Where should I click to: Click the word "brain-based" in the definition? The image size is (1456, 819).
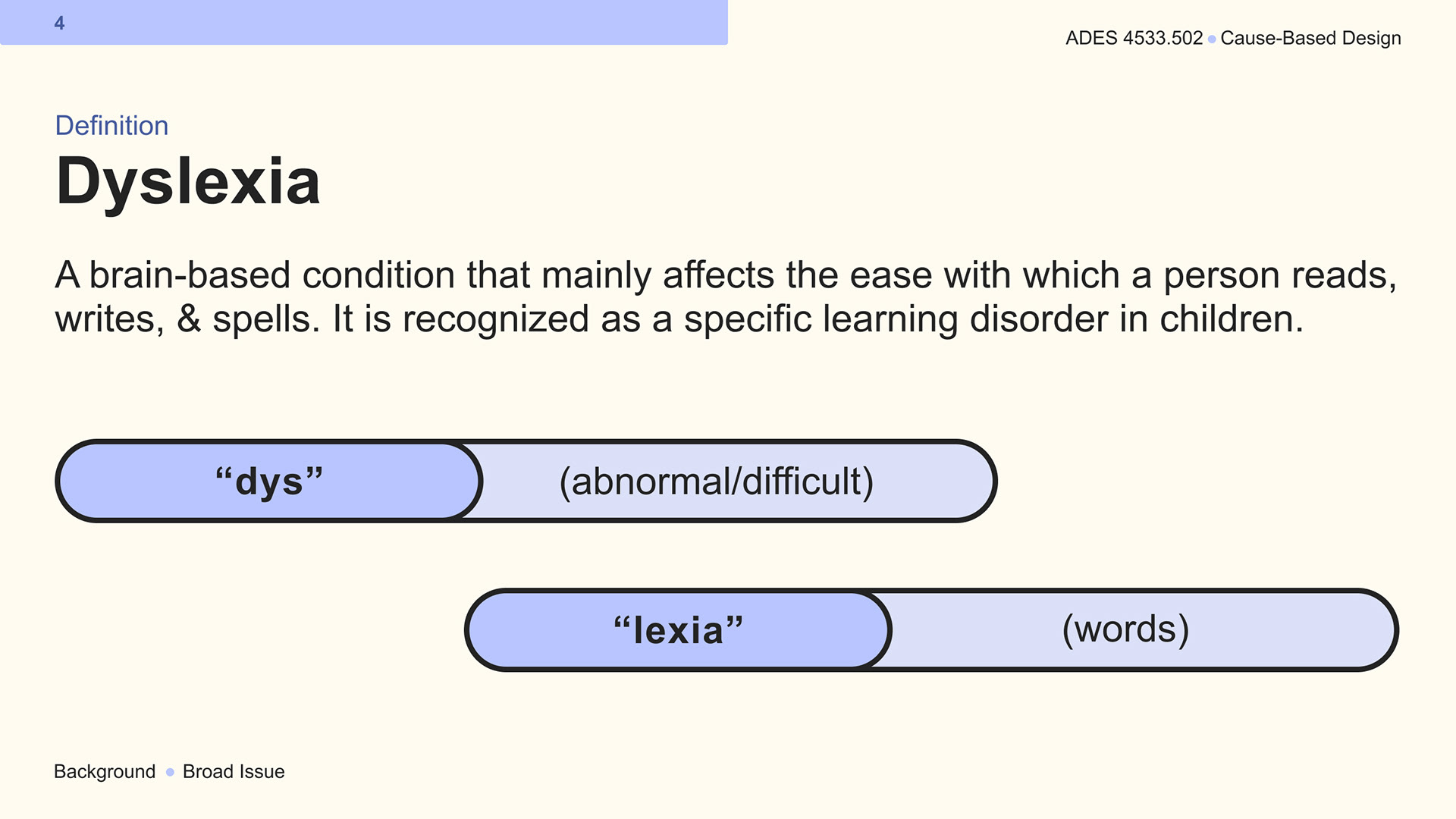pyautogui.click(x=190, y=275)
